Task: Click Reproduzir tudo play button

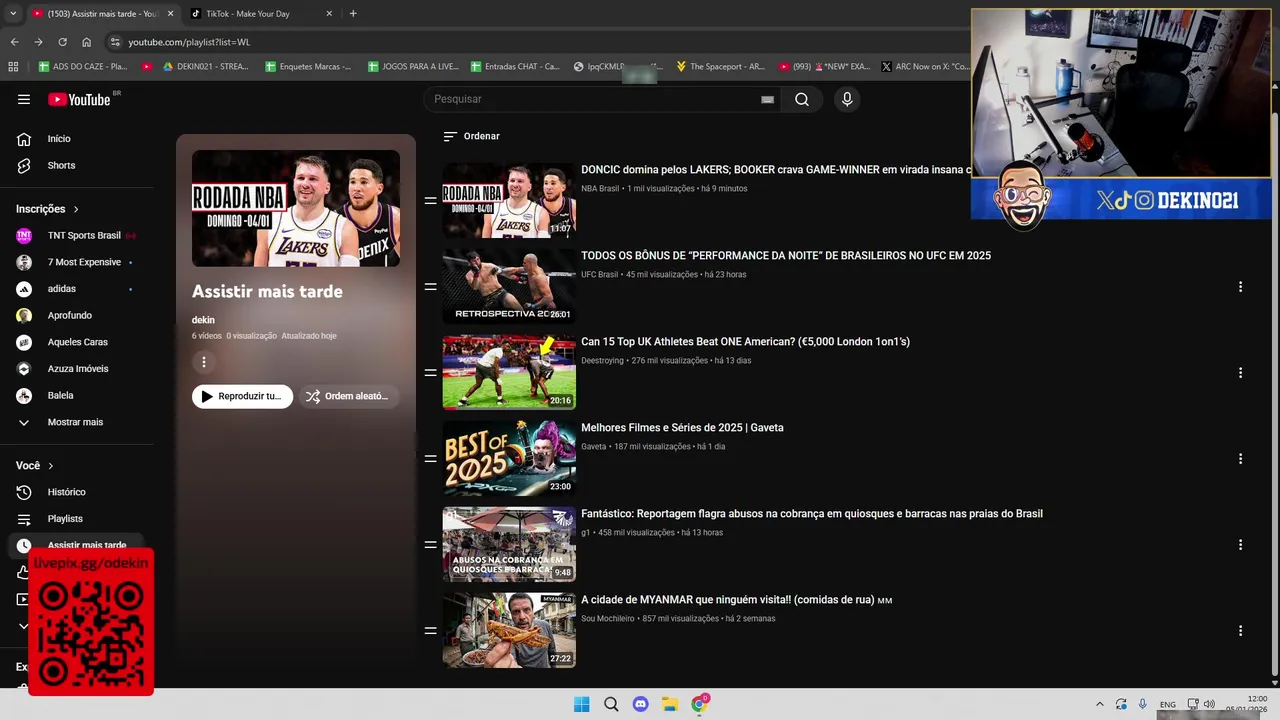Action: [242, 396]
